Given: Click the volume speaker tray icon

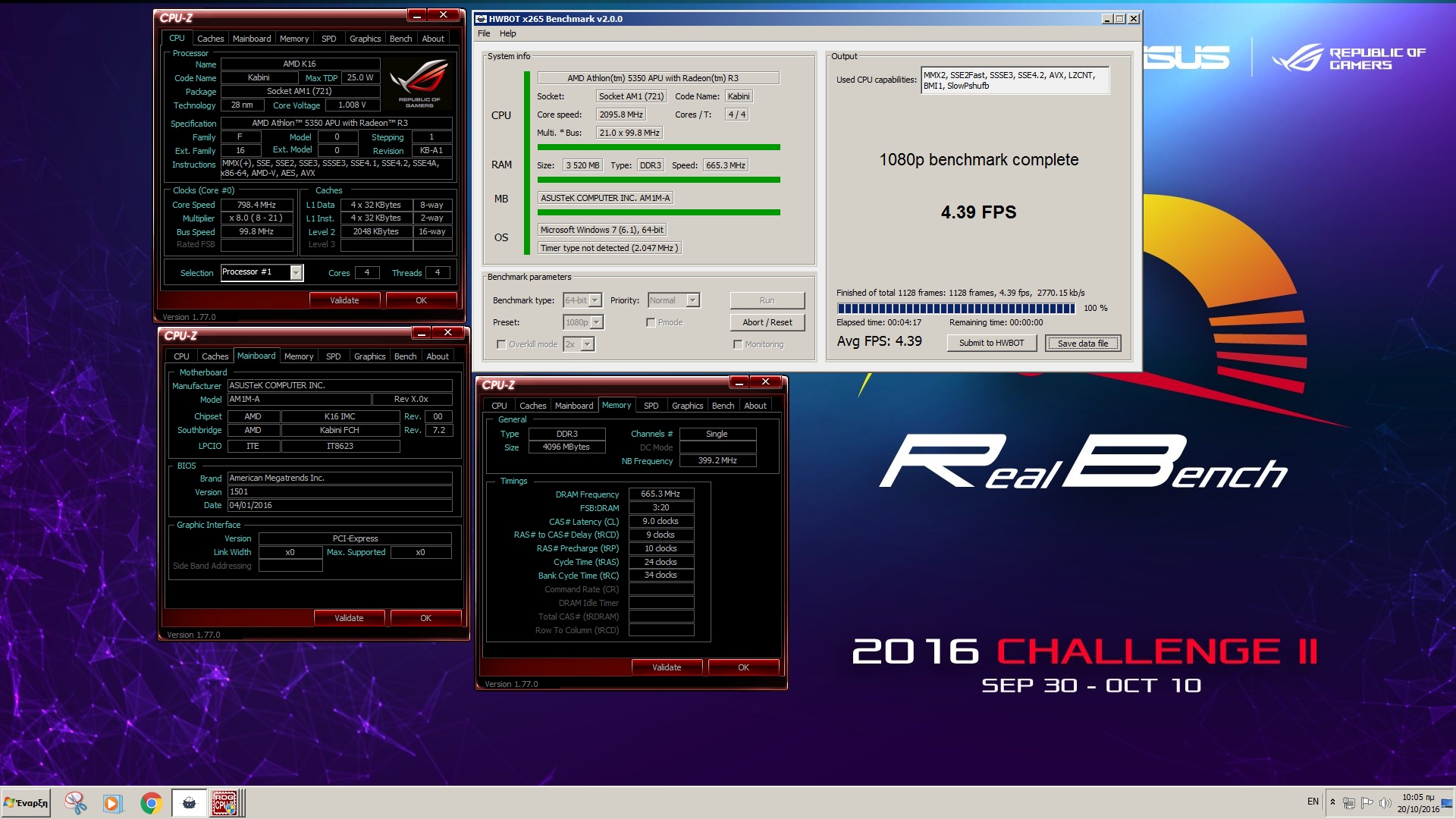Looking at the screenshot, I should tap(1385, 802).
